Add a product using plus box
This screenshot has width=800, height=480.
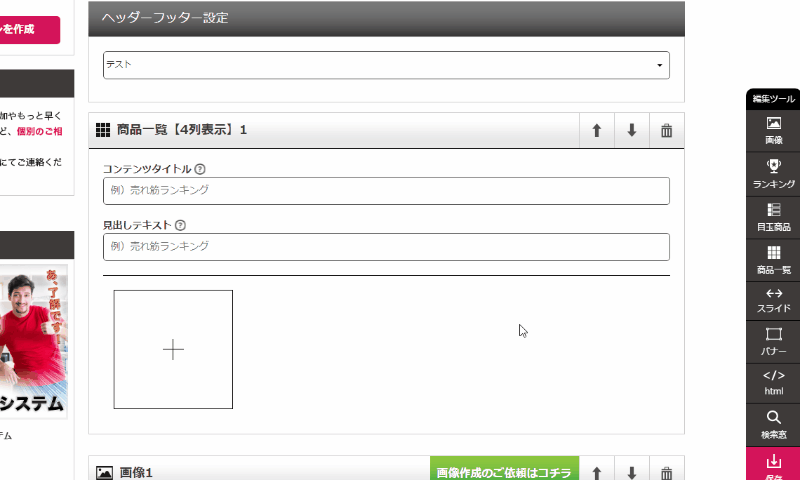tap(173, 349)
